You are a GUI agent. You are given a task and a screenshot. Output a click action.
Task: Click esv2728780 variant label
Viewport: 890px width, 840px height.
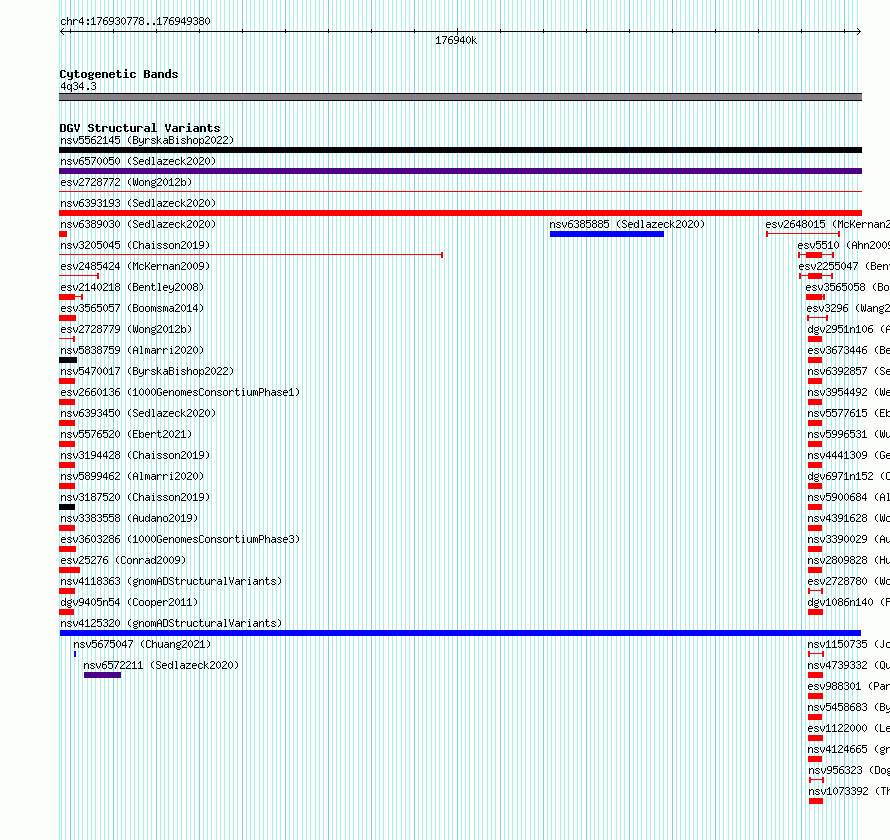click(849, 581)
